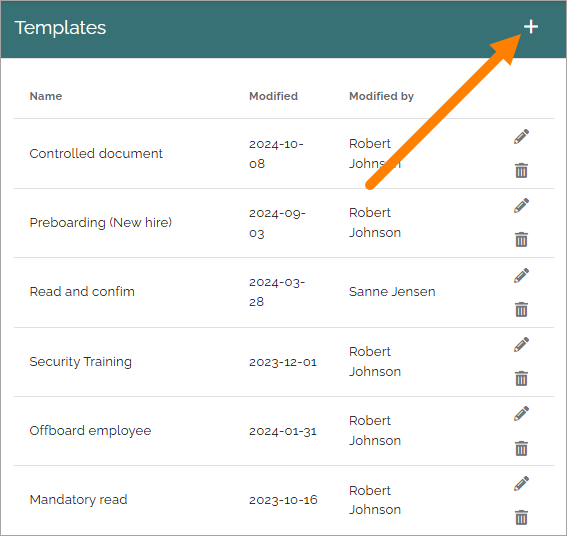Delete the Read and confim template

[x=521, y=309]
